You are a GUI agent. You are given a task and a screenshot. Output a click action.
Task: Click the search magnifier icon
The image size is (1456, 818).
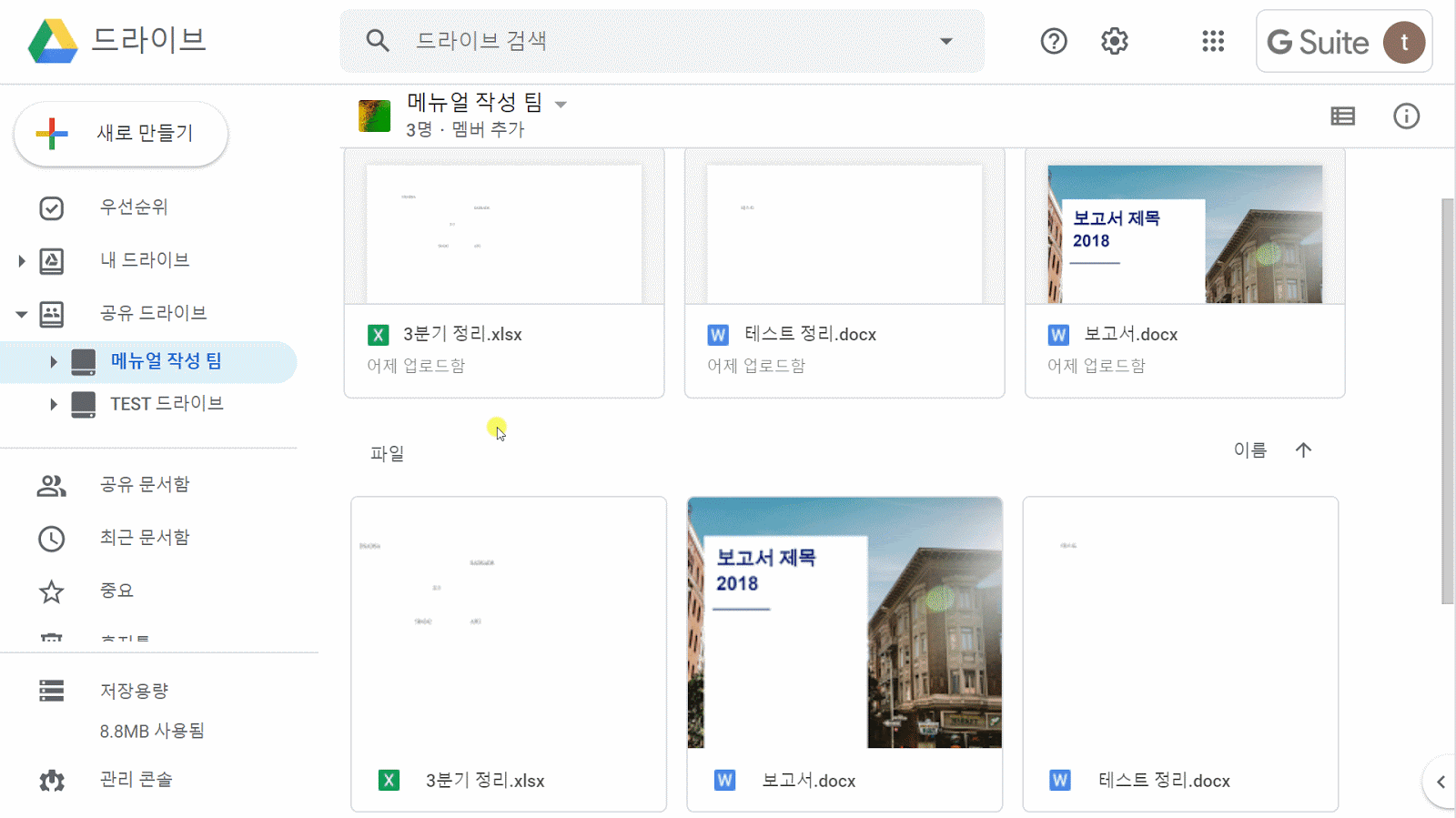[x=378, y=41]
